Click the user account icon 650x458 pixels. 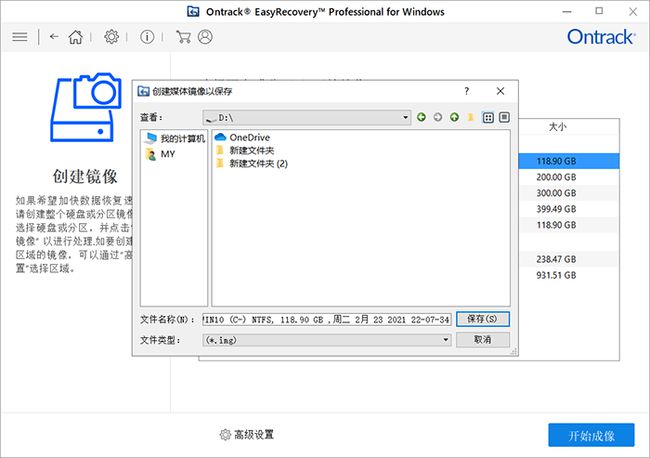[205, 36]
